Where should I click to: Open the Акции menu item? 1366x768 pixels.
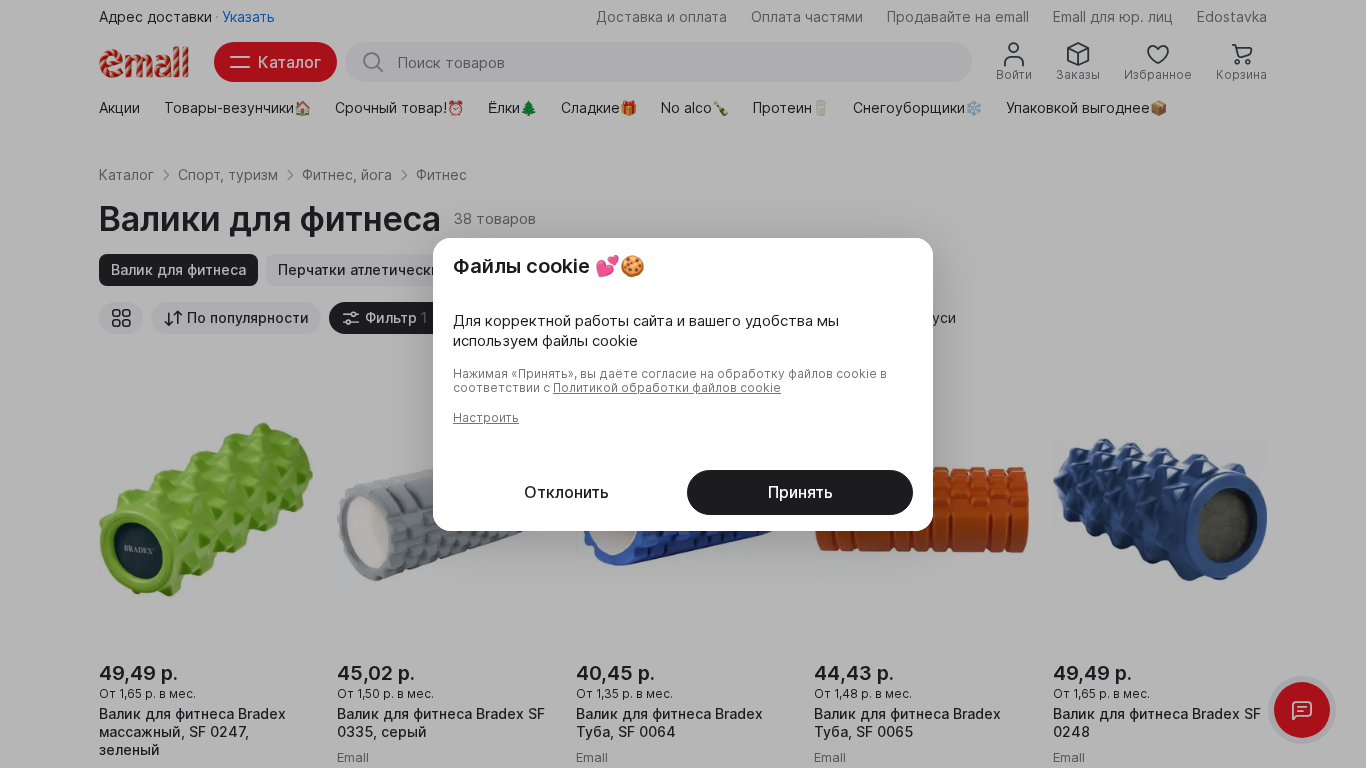(x=119, y=108)
